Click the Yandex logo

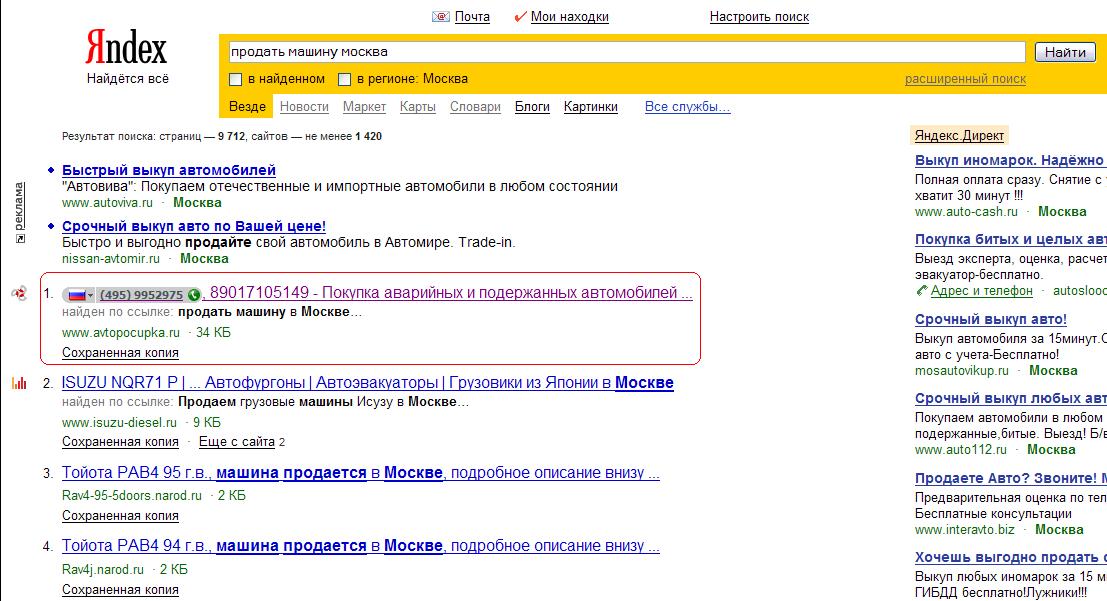click(x=126, y=48)
